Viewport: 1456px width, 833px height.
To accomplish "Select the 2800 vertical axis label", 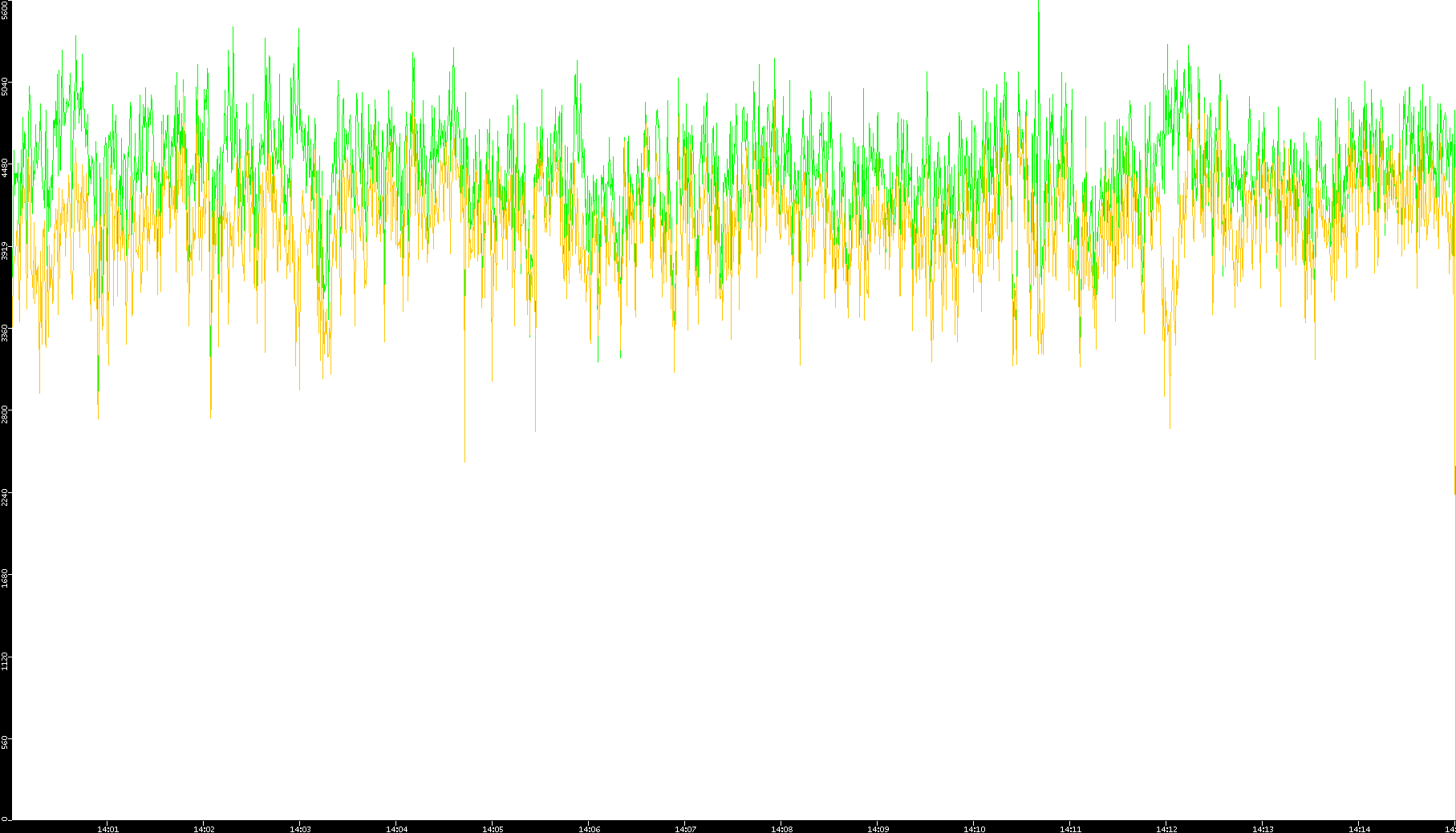I will click(x=5, y=414).
